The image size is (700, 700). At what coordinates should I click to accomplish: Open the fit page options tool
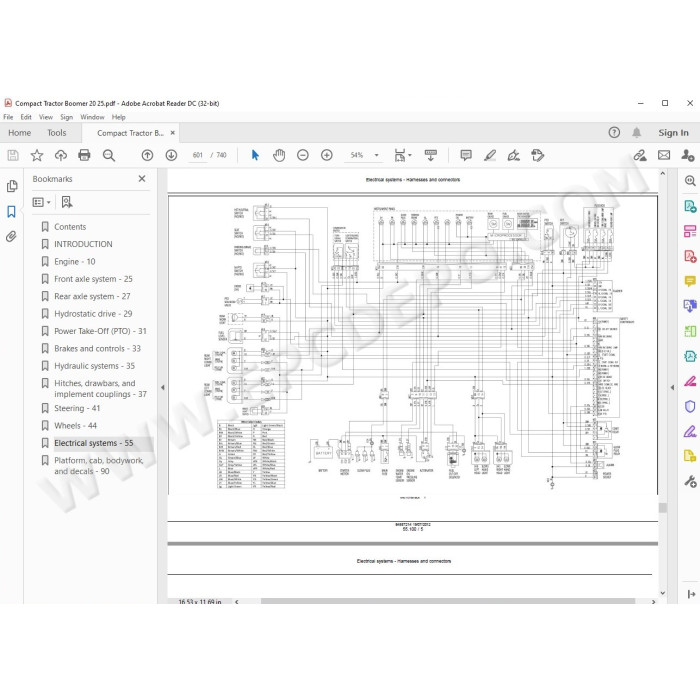click(x=402, y=155)
